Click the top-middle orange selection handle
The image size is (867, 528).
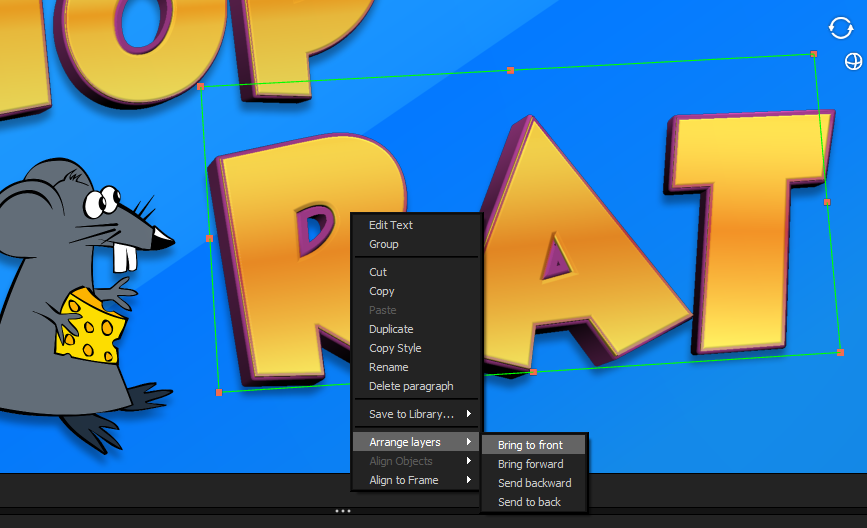point(511,70)
